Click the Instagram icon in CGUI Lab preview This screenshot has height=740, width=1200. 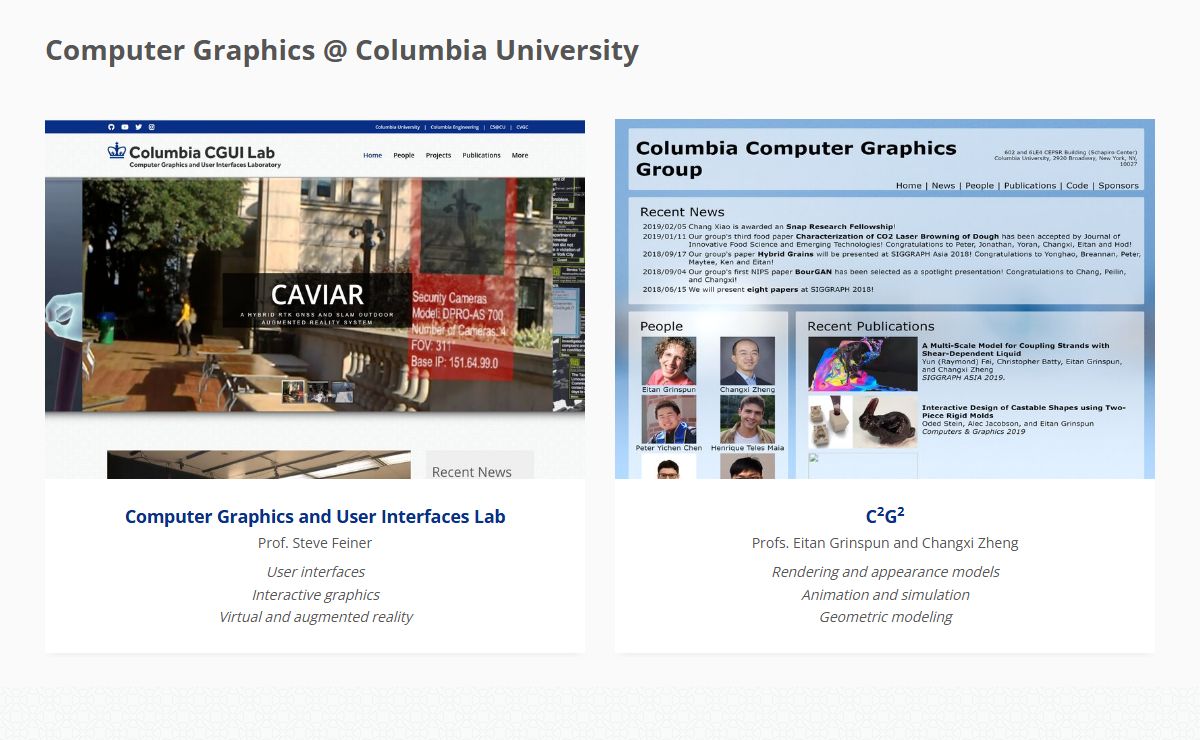click(152, 127)
